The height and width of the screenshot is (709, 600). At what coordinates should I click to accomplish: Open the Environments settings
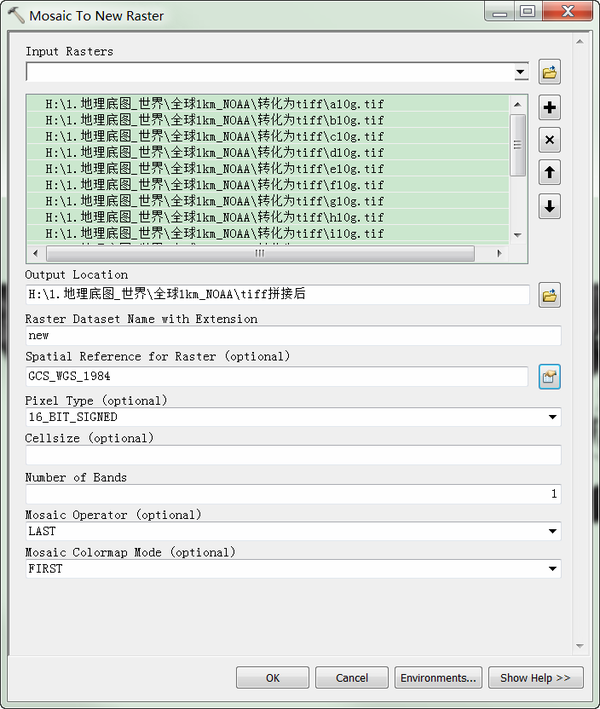point(438,678)
